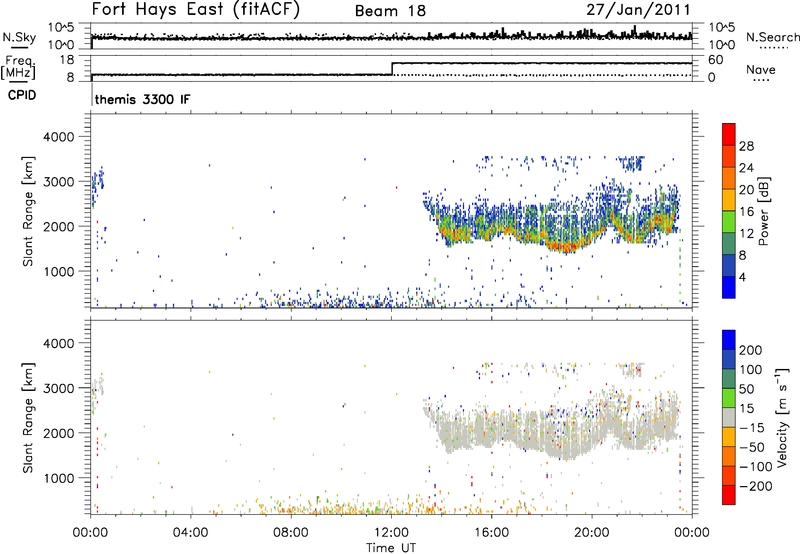Click the "60" tick on the Nave axis

coord(715,60)
